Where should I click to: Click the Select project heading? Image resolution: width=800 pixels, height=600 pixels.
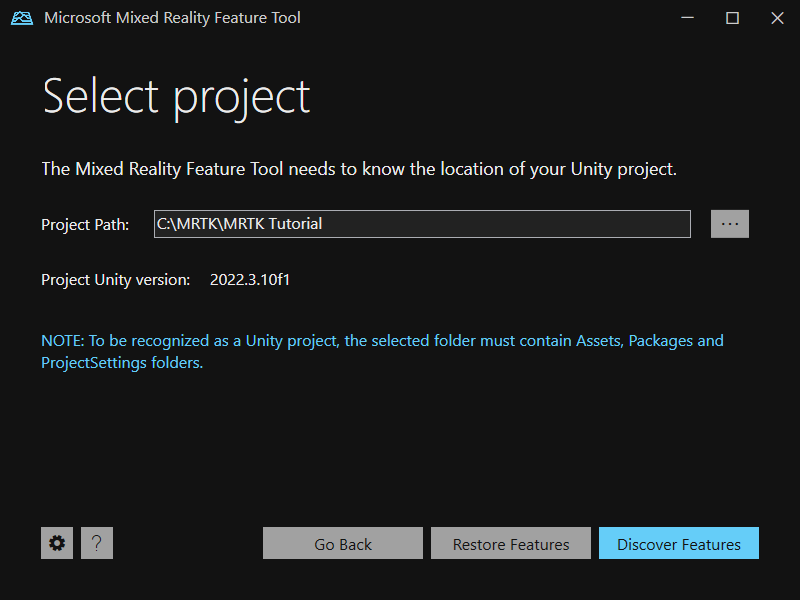click(x=176, y=95)
